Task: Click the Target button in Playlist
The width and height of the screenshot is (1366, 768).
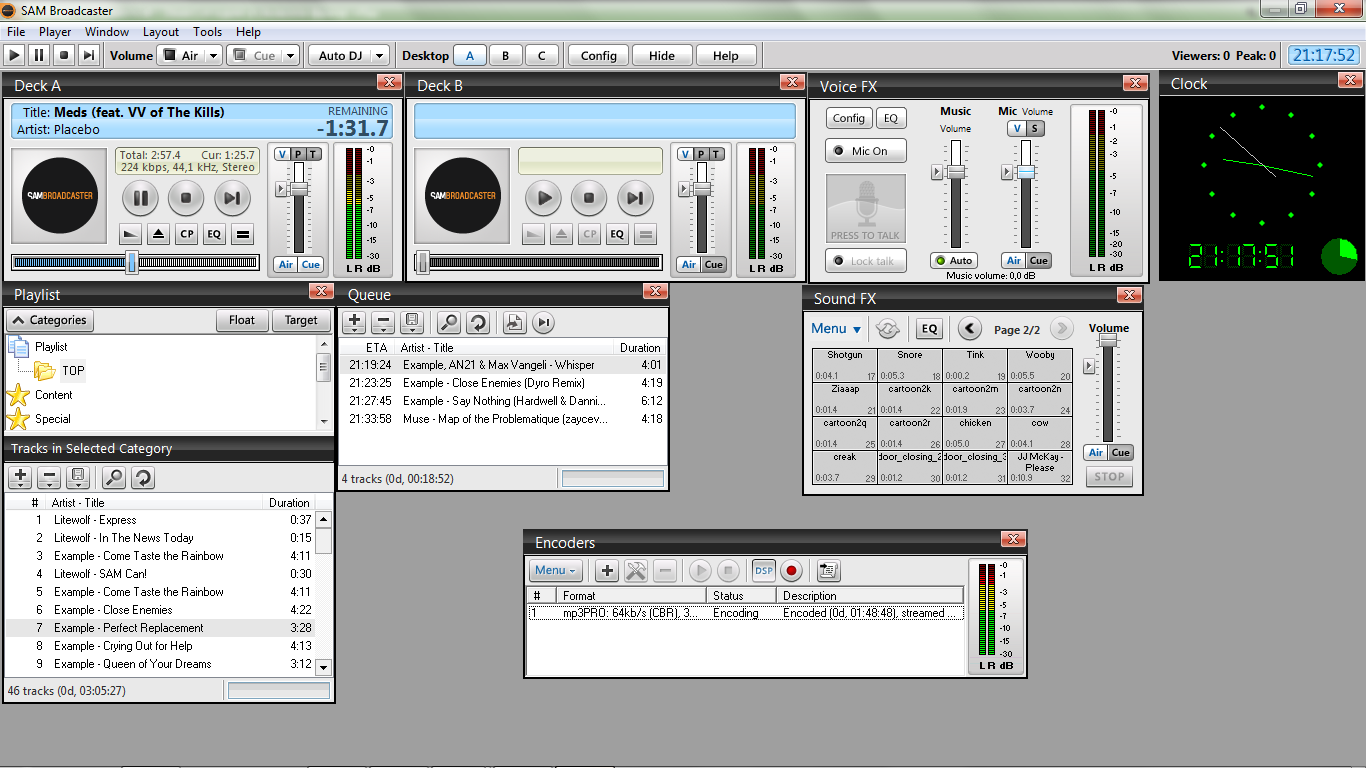Action: tap(301, 320)
